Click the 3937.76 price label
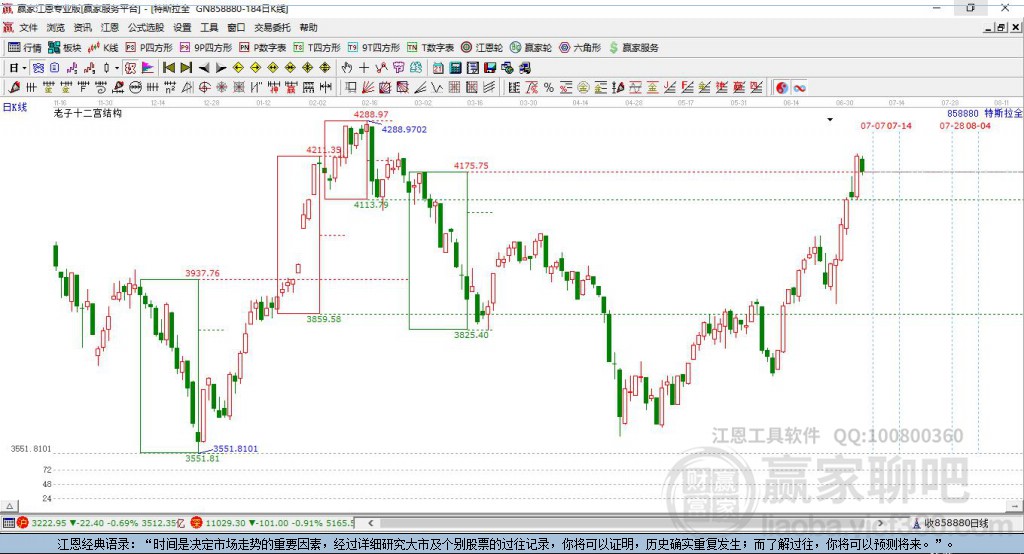 [x=202, y=273]
